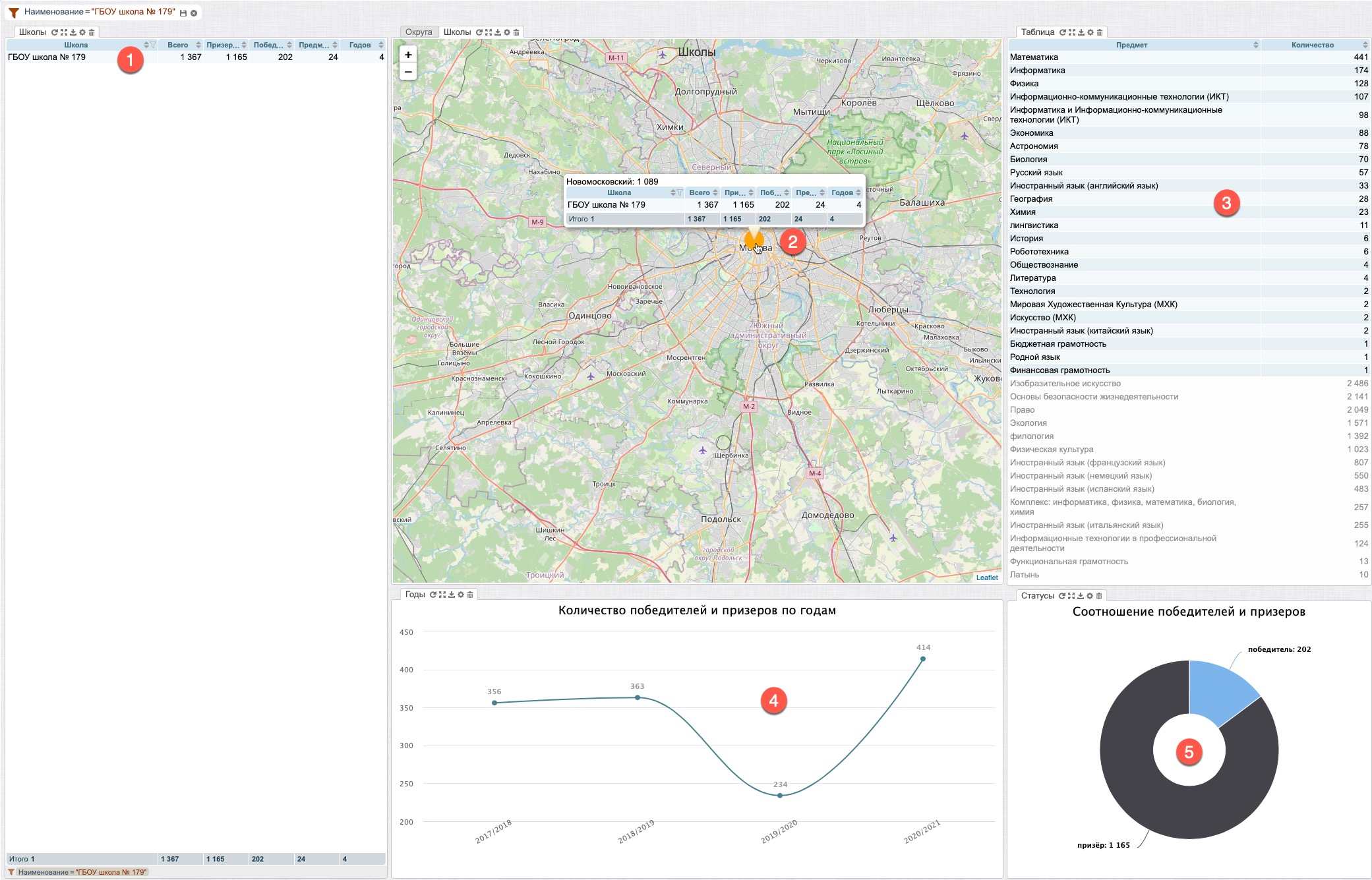Sort the left table by the Всего column

198,45
